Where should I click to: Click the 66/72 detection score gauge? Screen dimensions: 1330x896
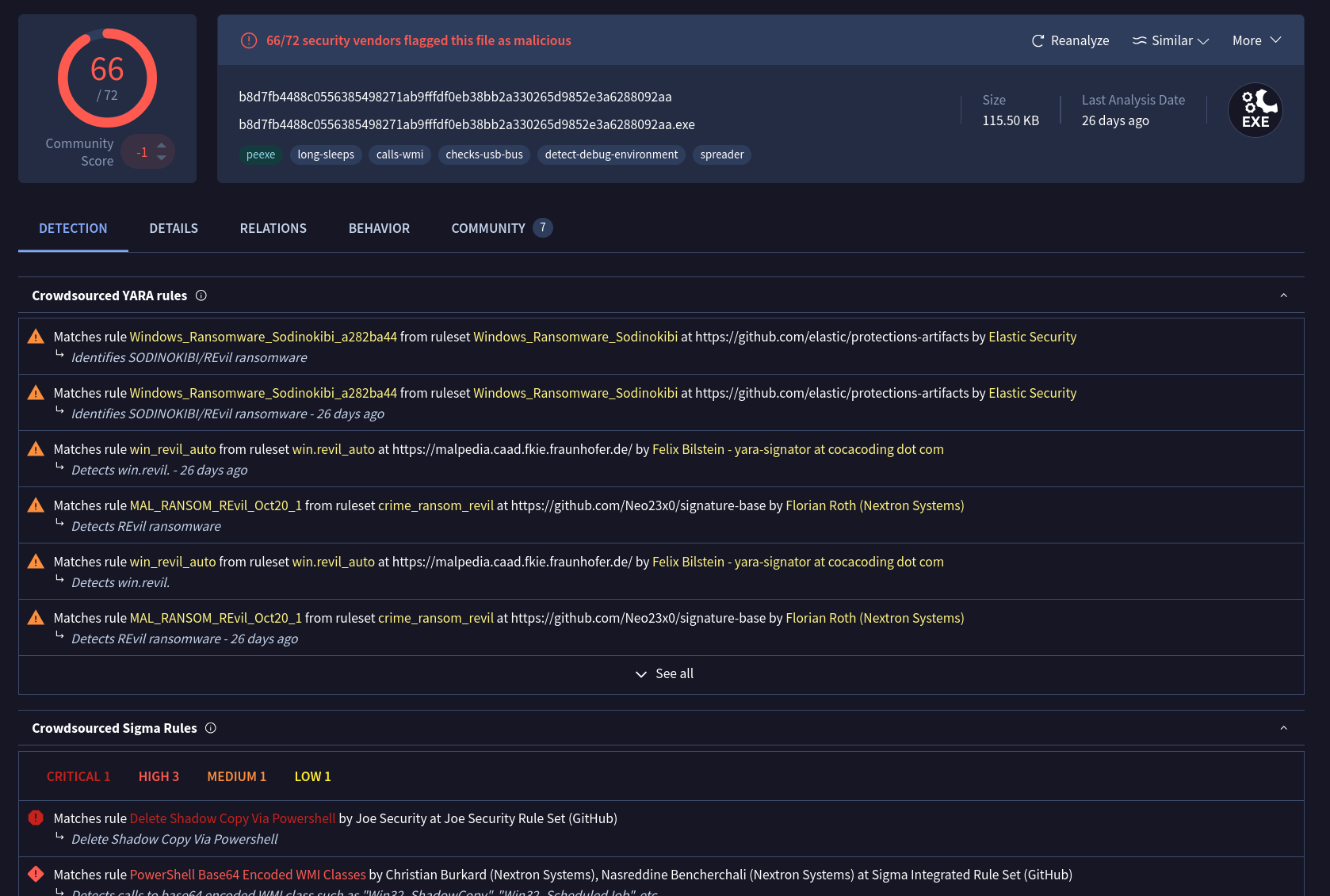point(107,78)
